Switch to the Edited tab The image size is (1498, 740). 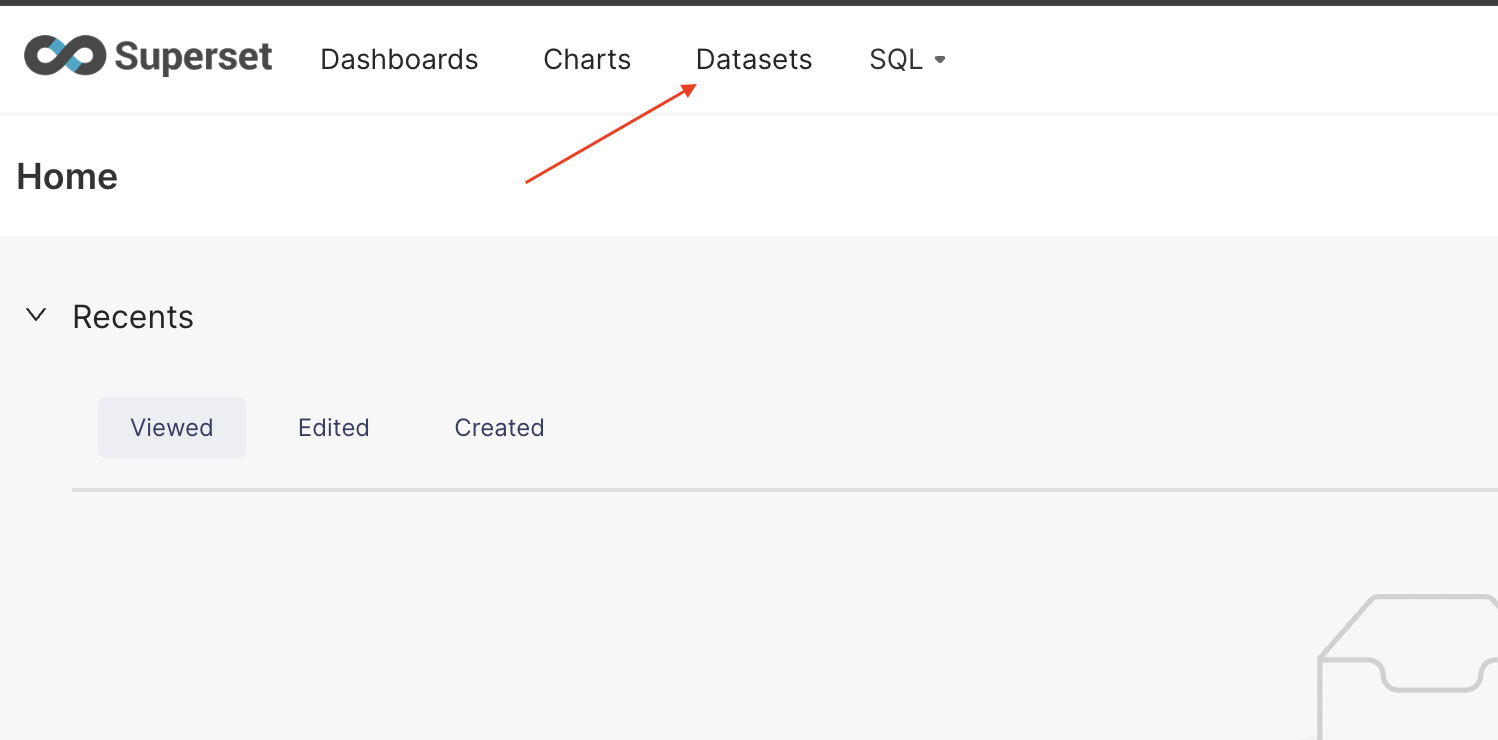334,428
